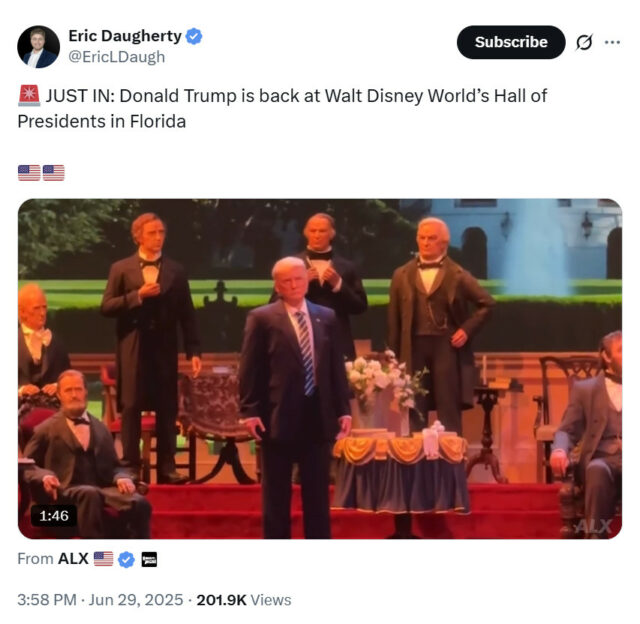Click the Eric Daugherty display name

click(x=125, y=36)
